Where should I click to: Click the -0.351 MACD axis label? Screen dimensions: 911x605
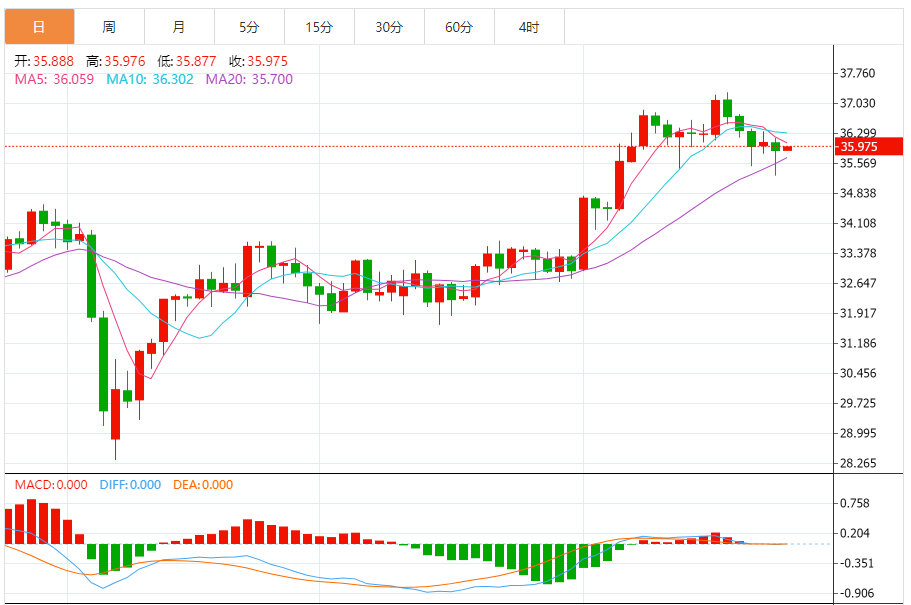(x=856, y=563)
